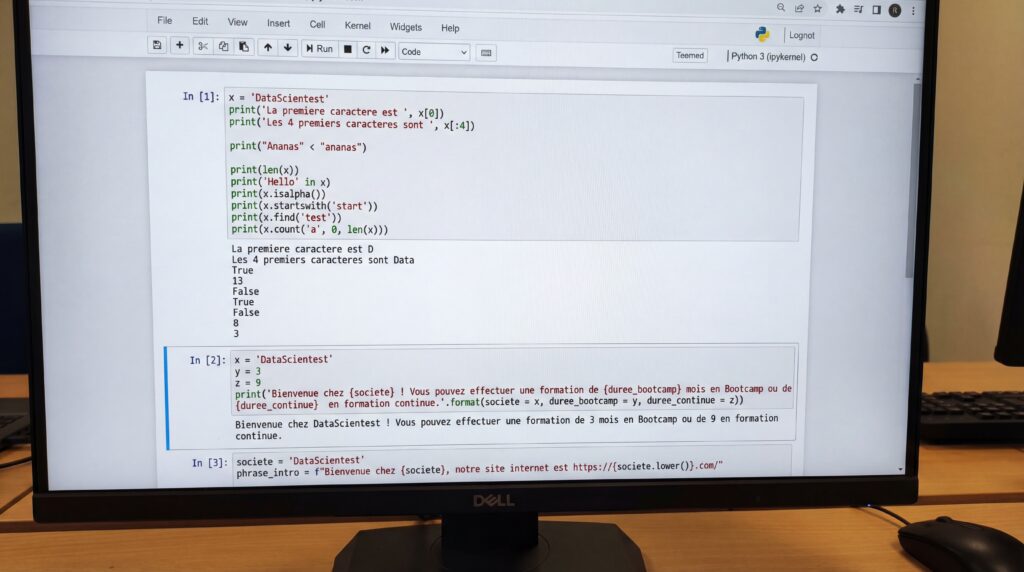Click the code line z = 9
This screenshot has width=1024, height=572.
pos(248,383)
